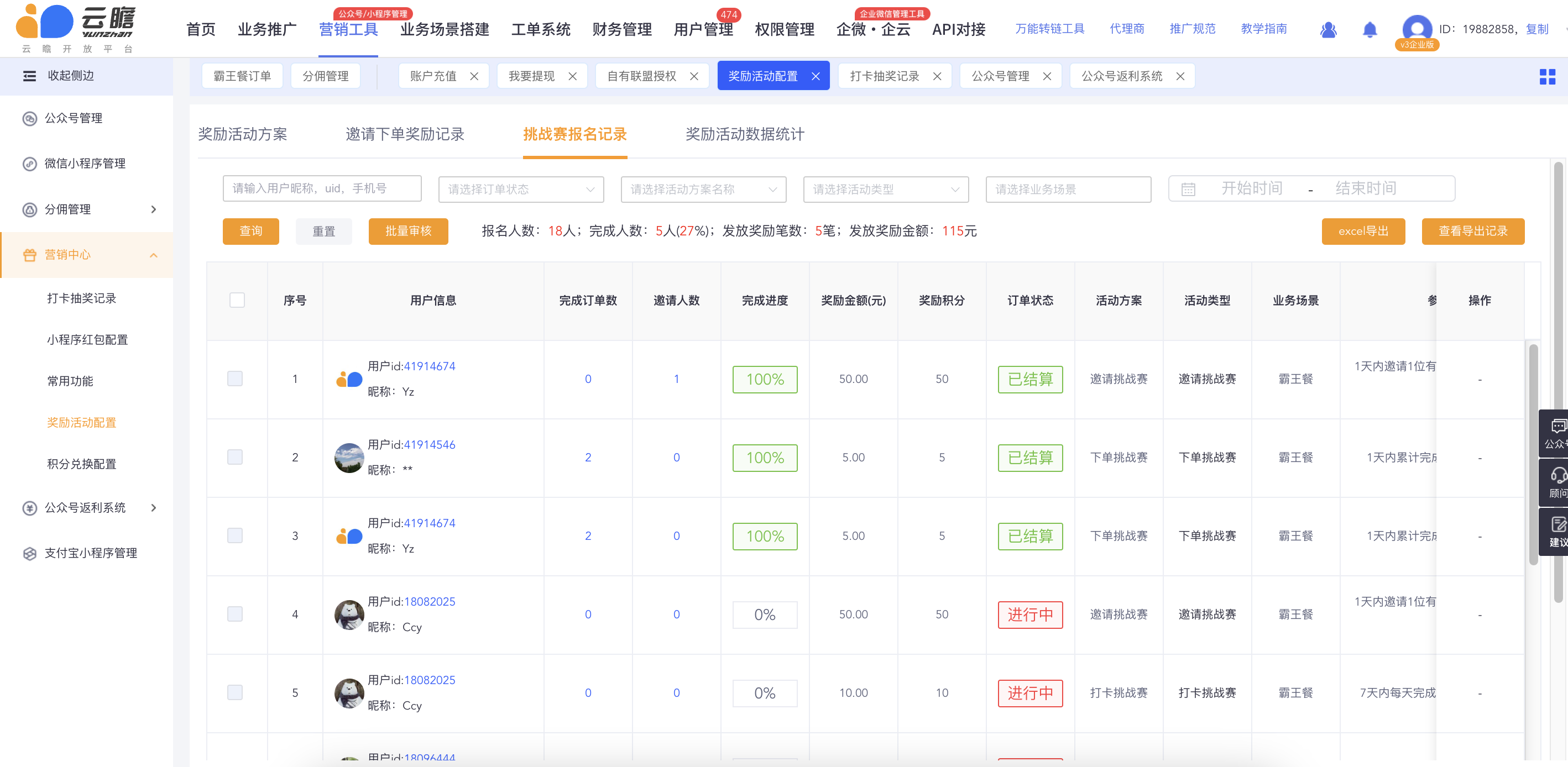Toggle the select-all header checkbox
The height and width of the screenshot is (767, 1568).
pos(237,301)
